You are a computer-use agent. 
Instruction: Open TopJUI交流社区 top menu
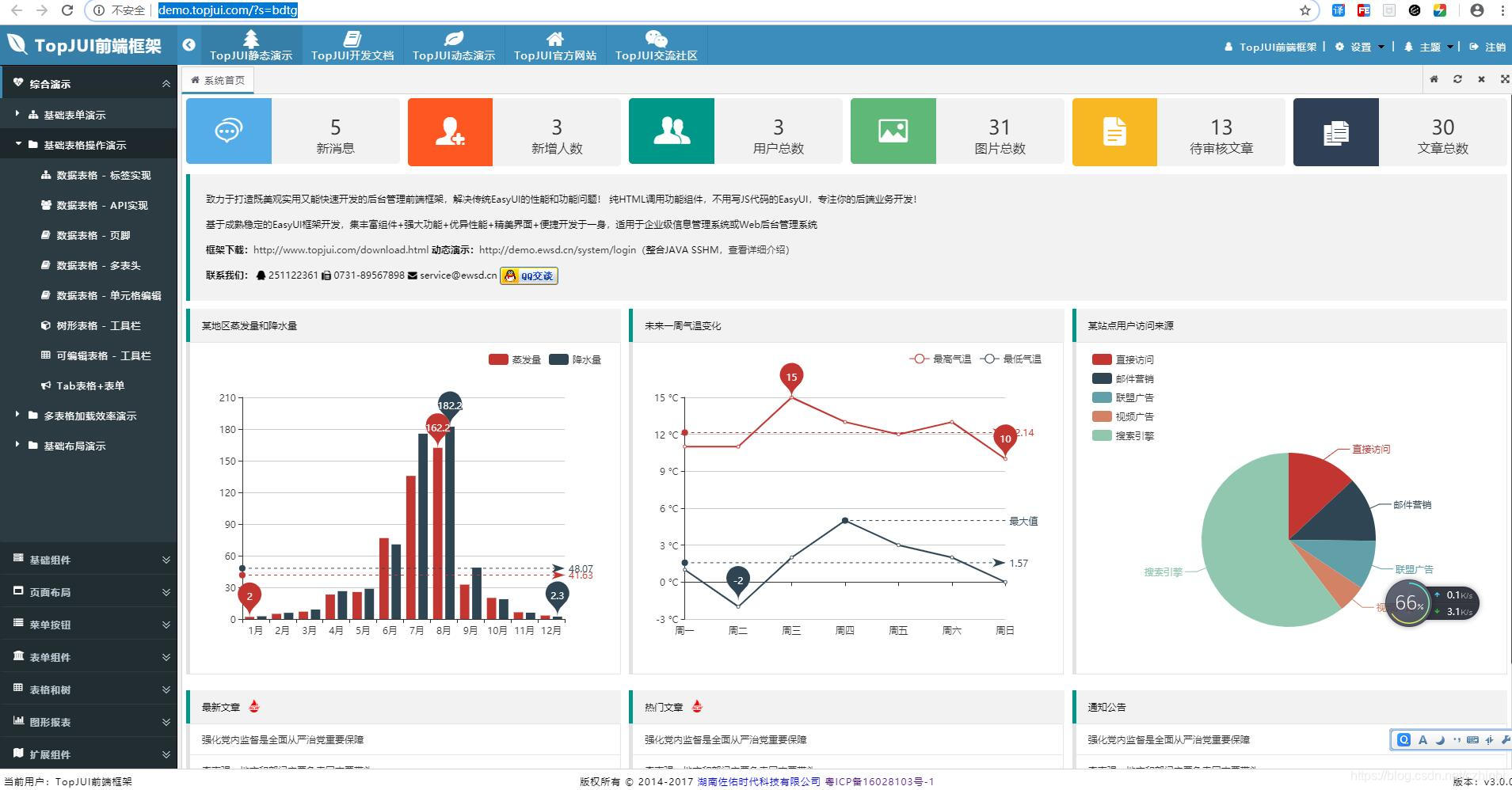click(x=657, y=45)
